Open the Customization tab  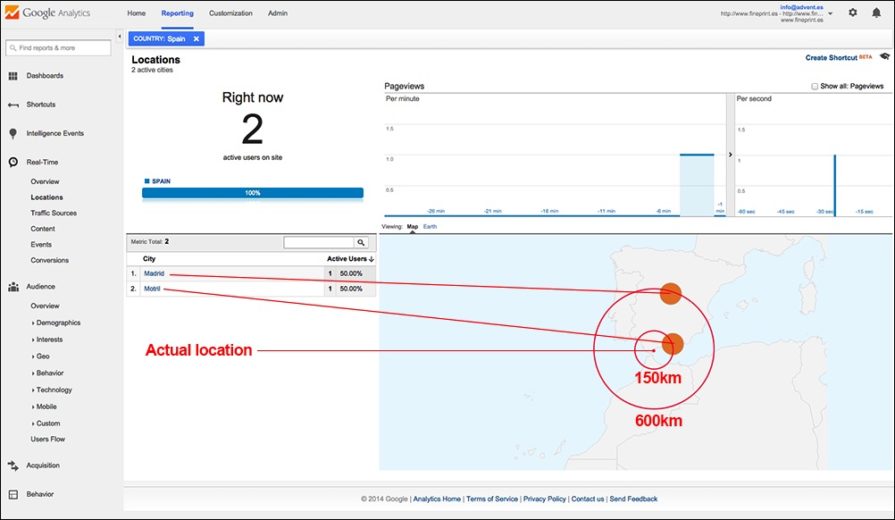point(231,13)
